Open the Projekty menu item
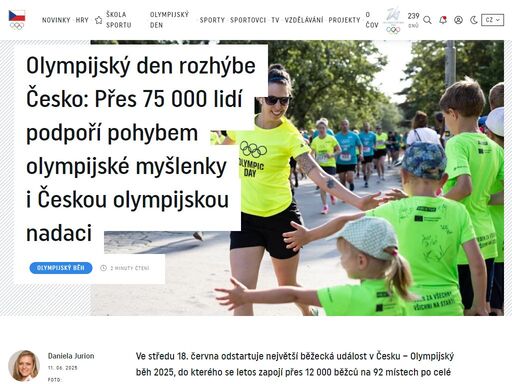The image size is (512, 384). (x=344, y=20)
